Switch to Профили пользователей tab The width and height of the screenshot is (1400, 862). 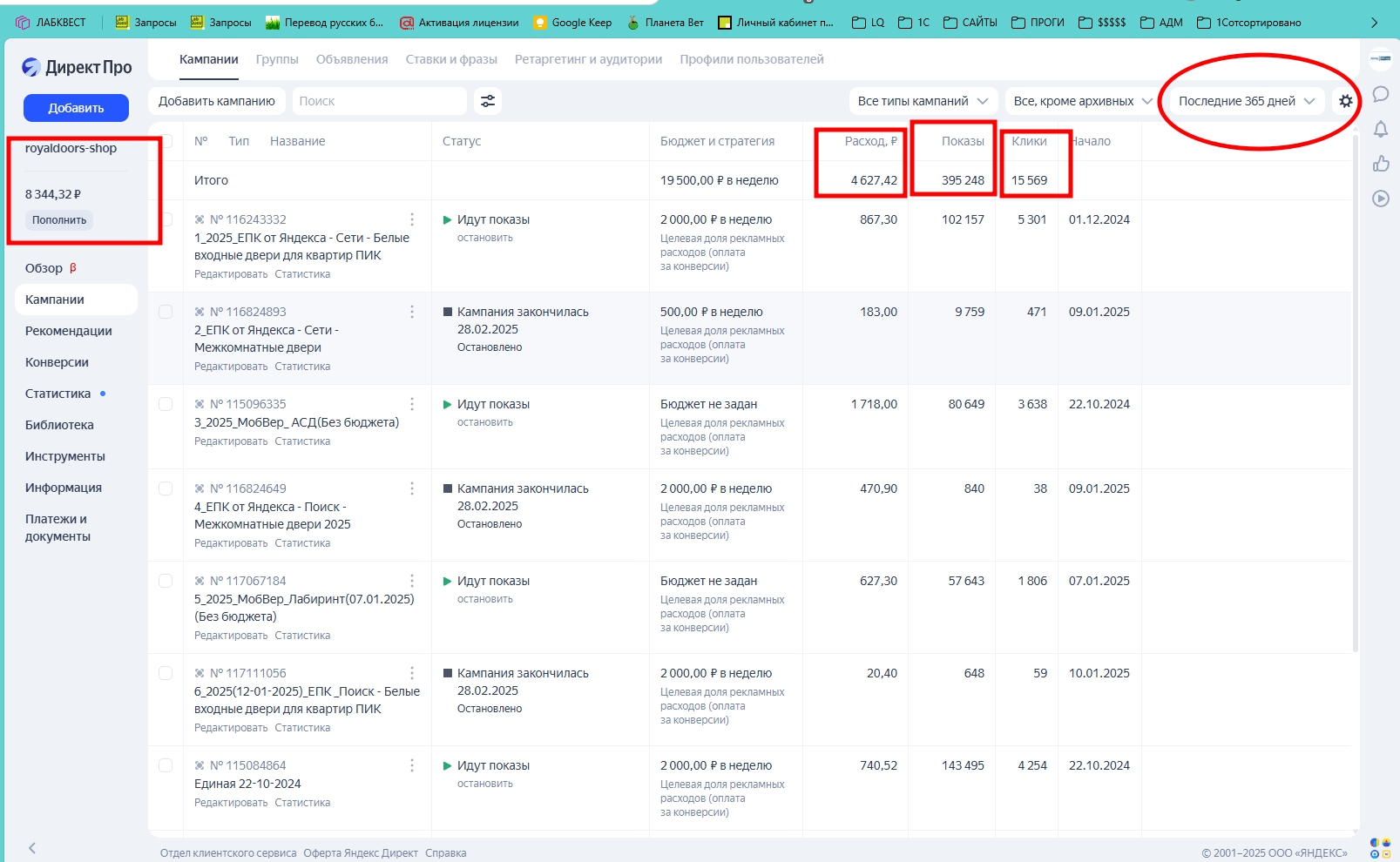[752, 59]
